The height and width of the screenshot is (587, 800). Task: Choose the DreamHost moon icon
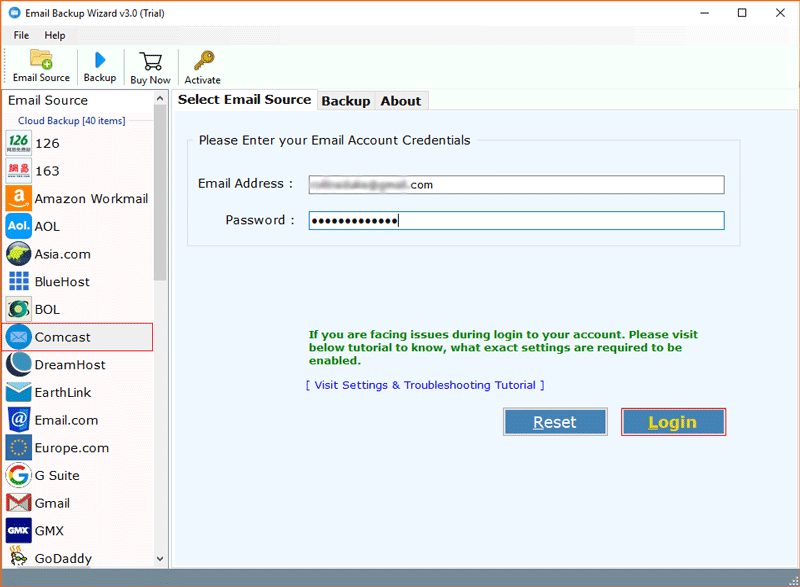(x=18, y=364)
